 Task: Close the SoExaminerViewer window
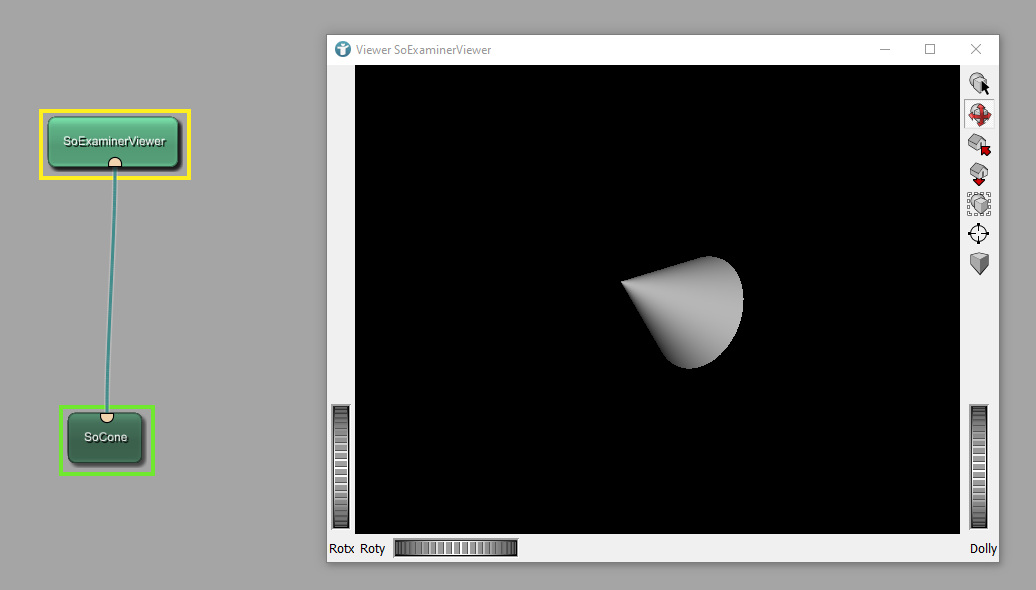click(976, 49)
